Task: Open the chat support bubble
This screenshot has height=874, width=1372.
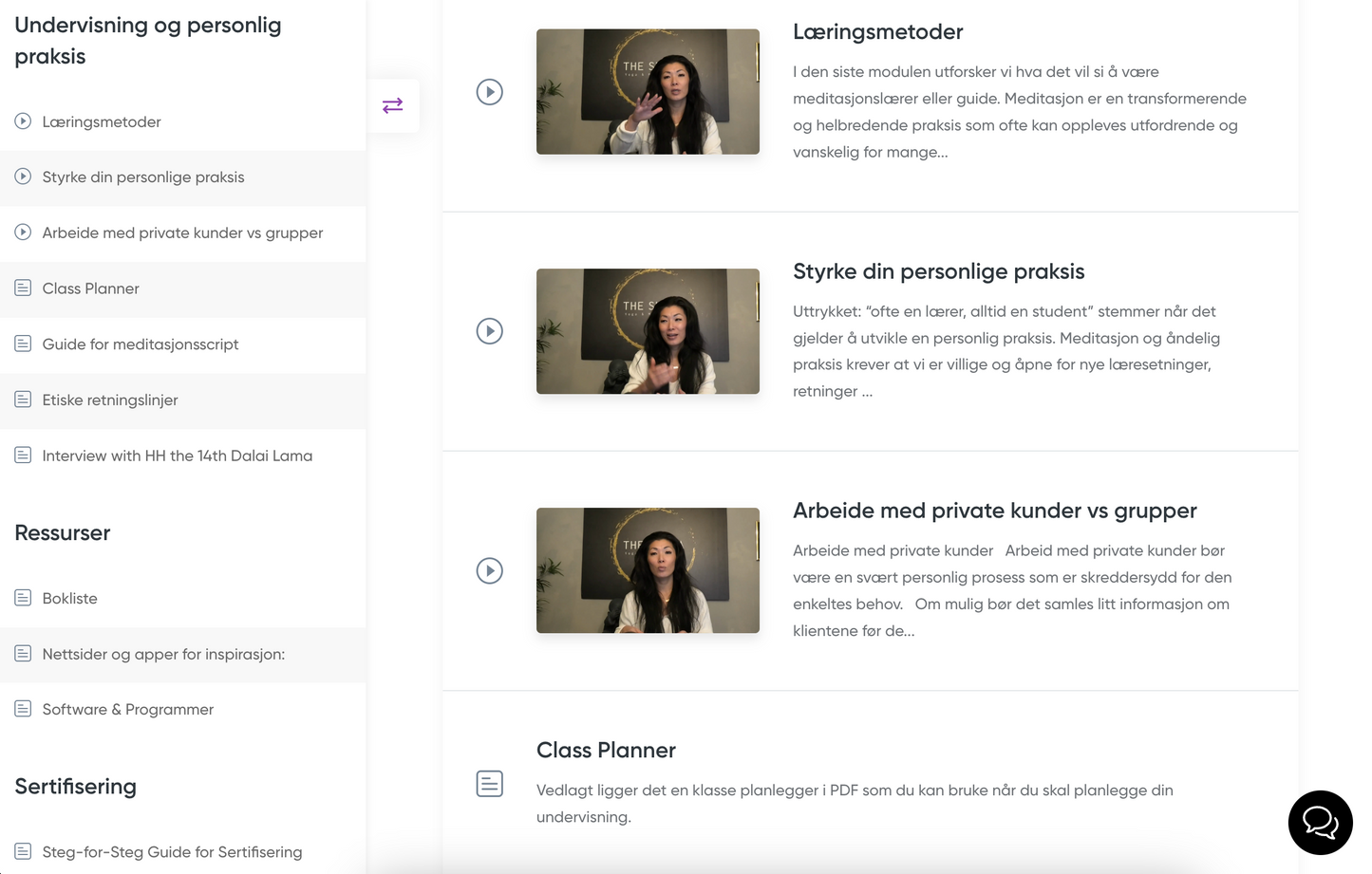Action: pyautogui.click(x=1320, y=822)
